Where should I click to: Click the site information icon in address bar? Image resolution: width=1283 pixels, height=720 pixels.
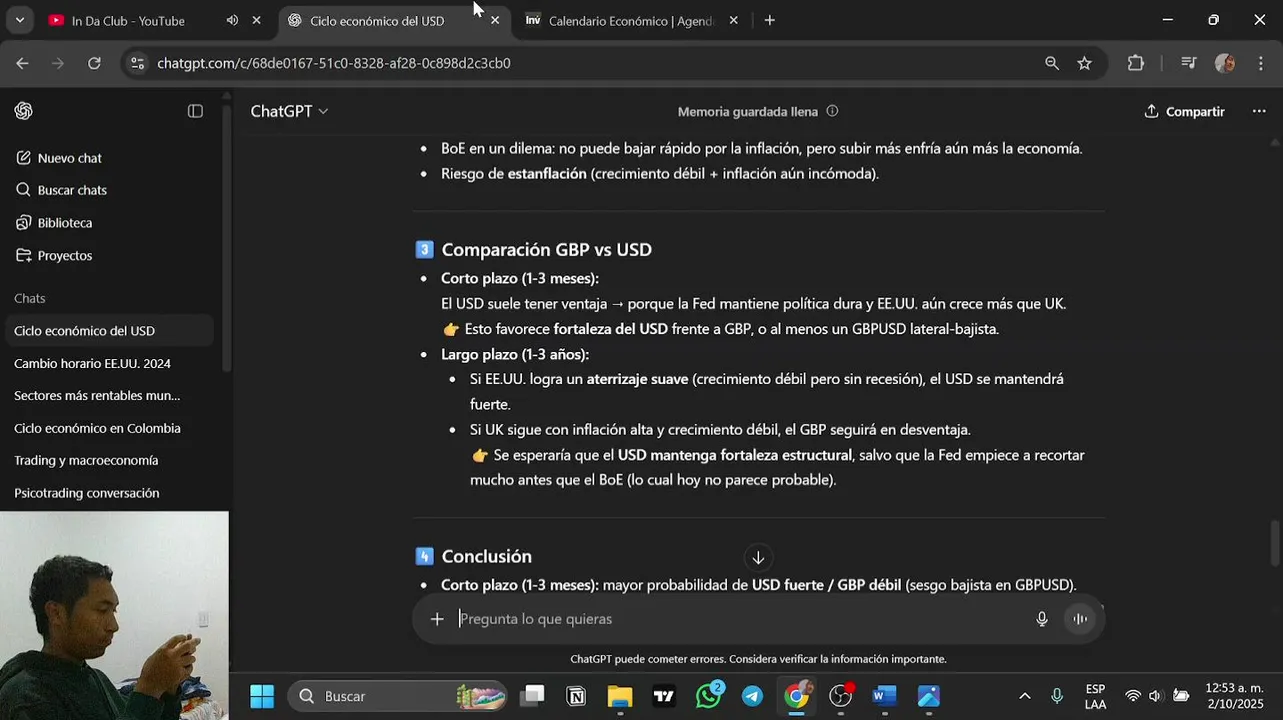138,63
